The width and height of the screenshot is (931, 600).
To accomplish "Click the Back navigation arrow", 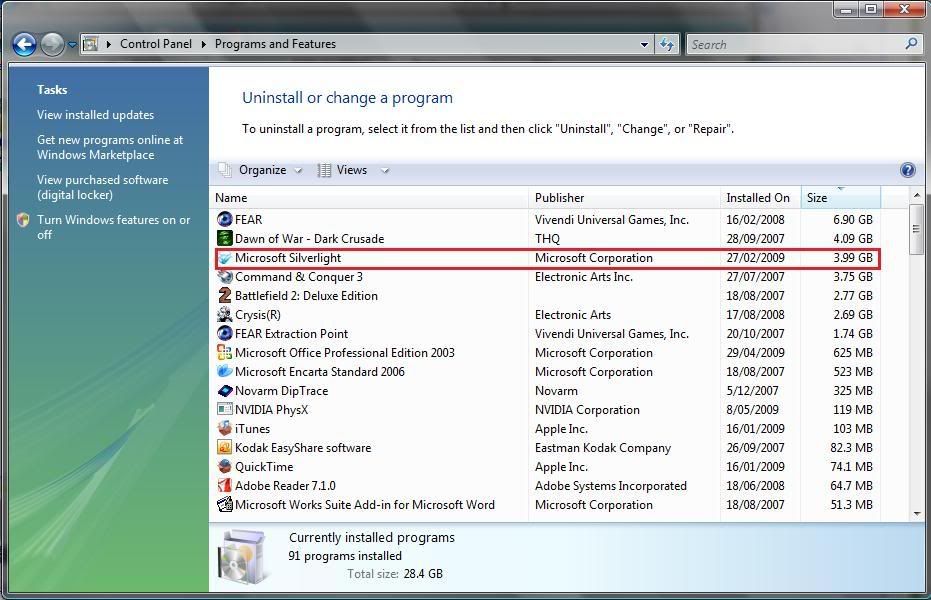I will click(24, 45).
